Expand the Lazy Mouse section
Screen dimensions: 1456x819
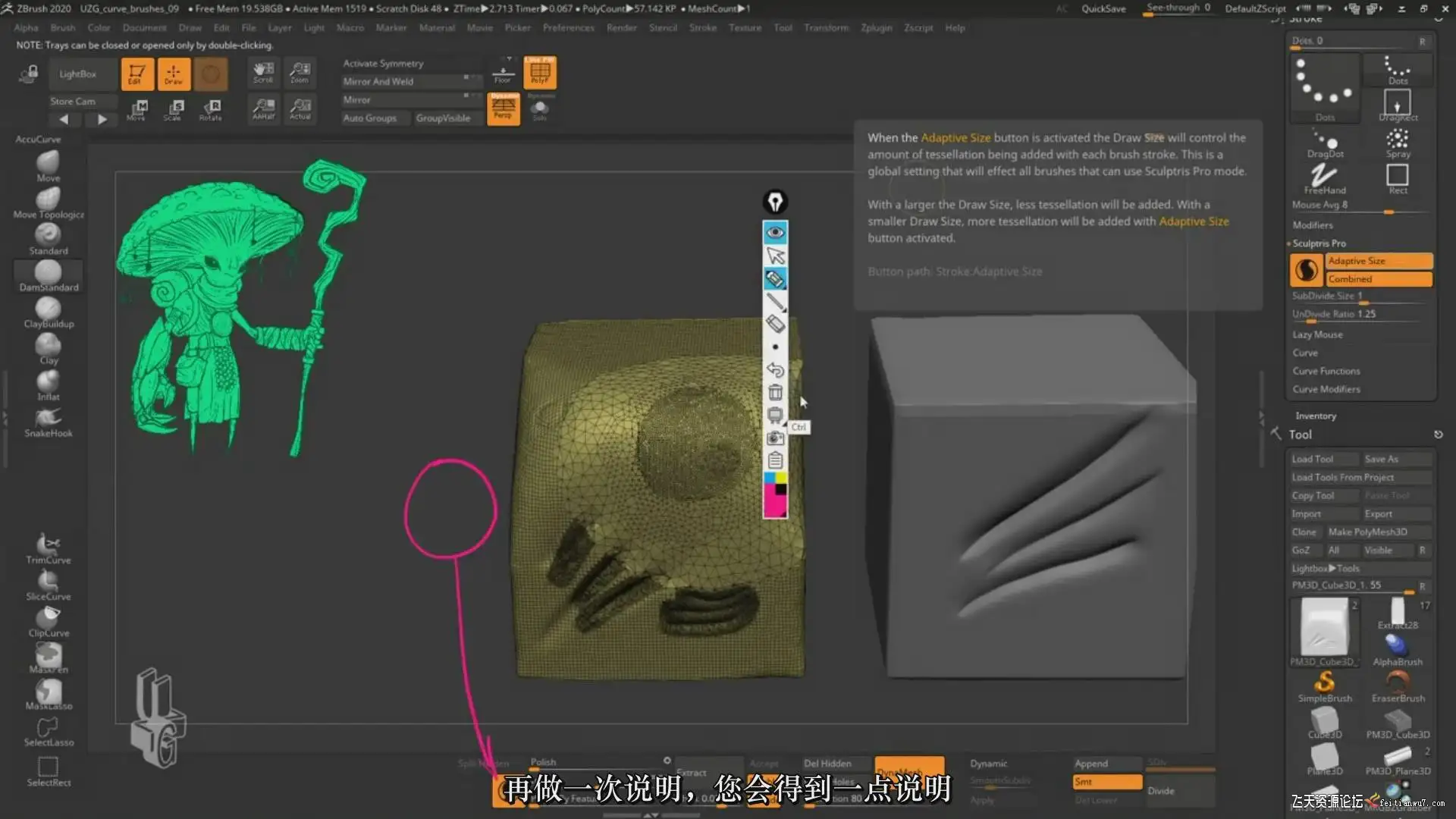pos(1317,334)
